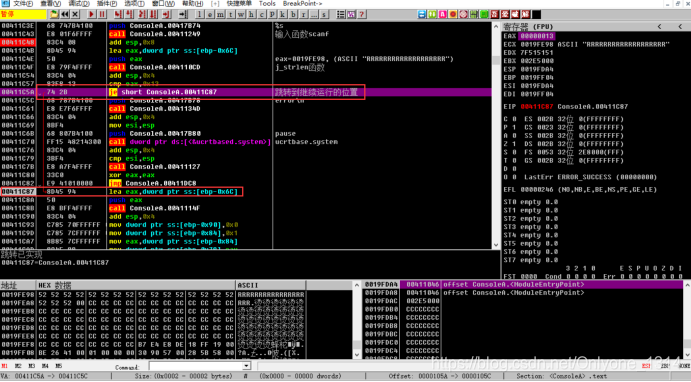This screenshot has height=382, width=691.
Task: Open the Tools menu
Action: click(267, 4)
